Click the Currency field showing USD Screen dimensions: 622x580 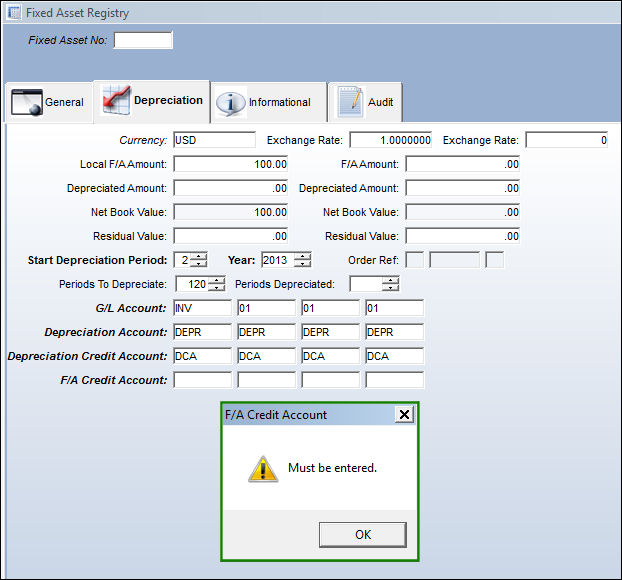click(214, 140)
